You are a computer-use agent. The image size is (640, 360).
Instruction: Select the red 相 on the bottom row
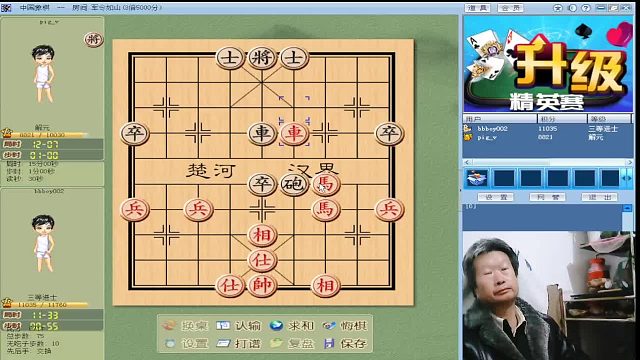(326, 285)
